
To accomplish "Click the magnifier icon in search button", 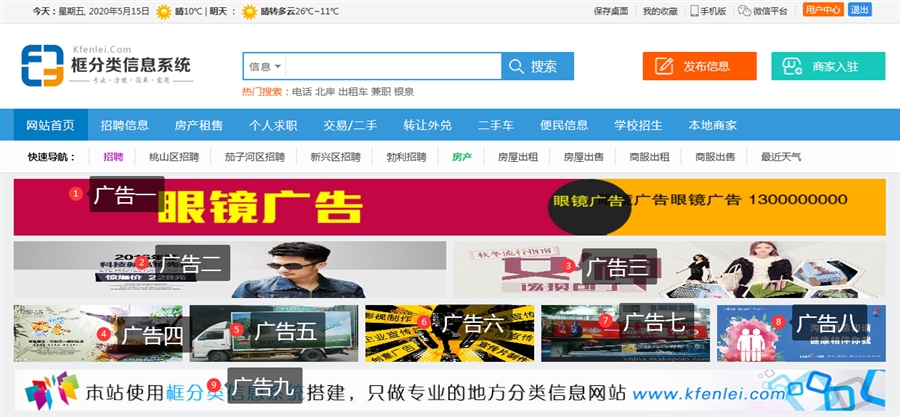I will click(516, 67).
